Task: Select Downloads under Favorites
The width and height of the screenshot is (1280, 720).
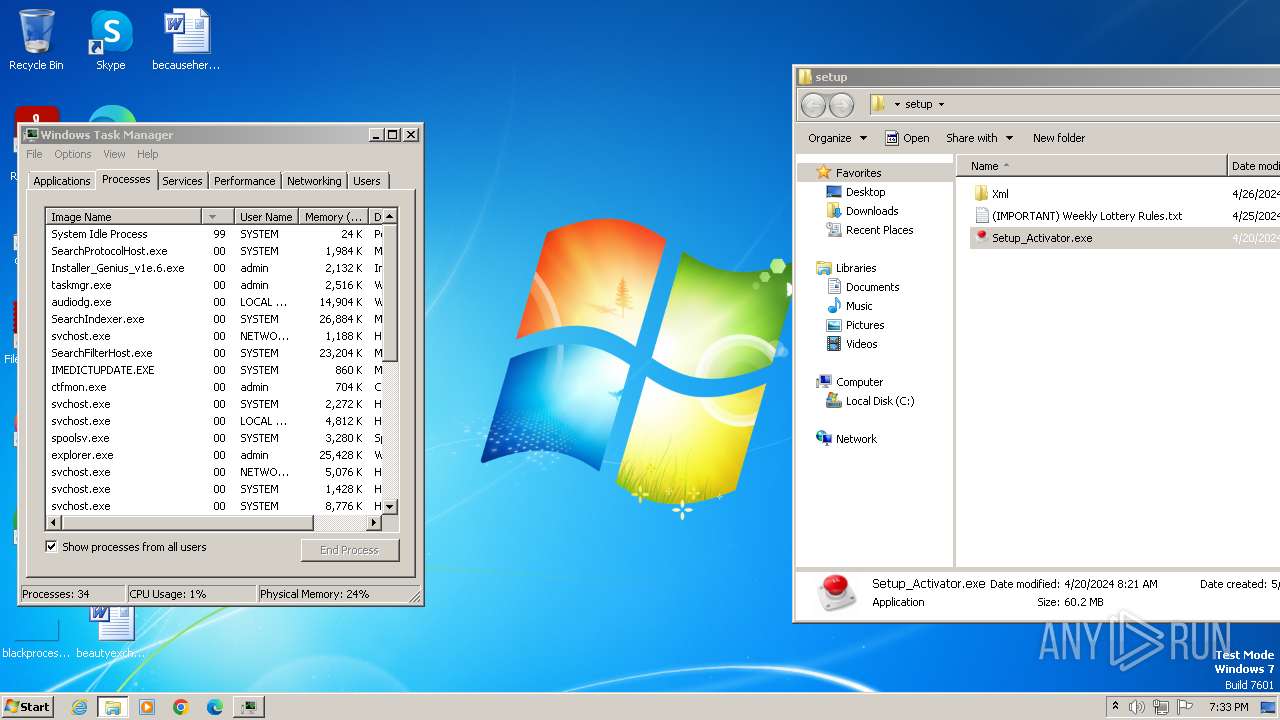Action: [872, 211]
